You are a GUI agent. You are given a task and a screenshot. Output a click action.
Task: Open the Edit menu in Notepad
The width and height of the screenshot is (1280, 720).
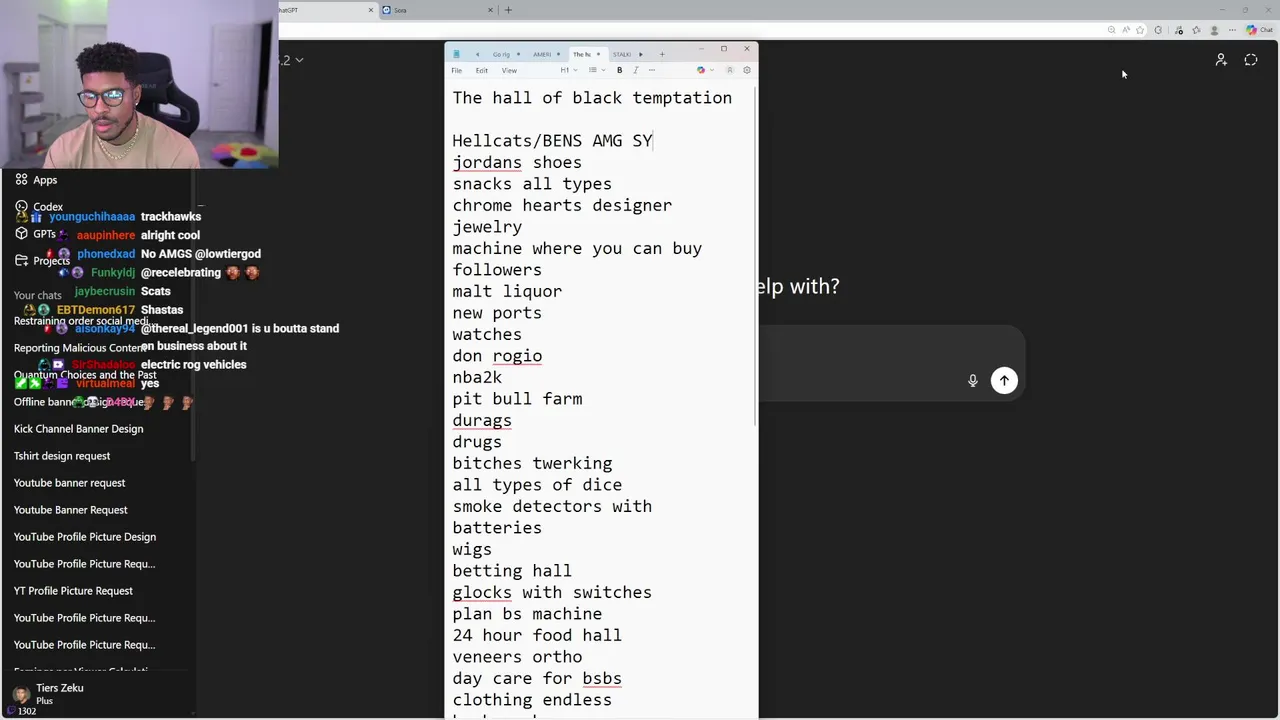click(482, 70)
